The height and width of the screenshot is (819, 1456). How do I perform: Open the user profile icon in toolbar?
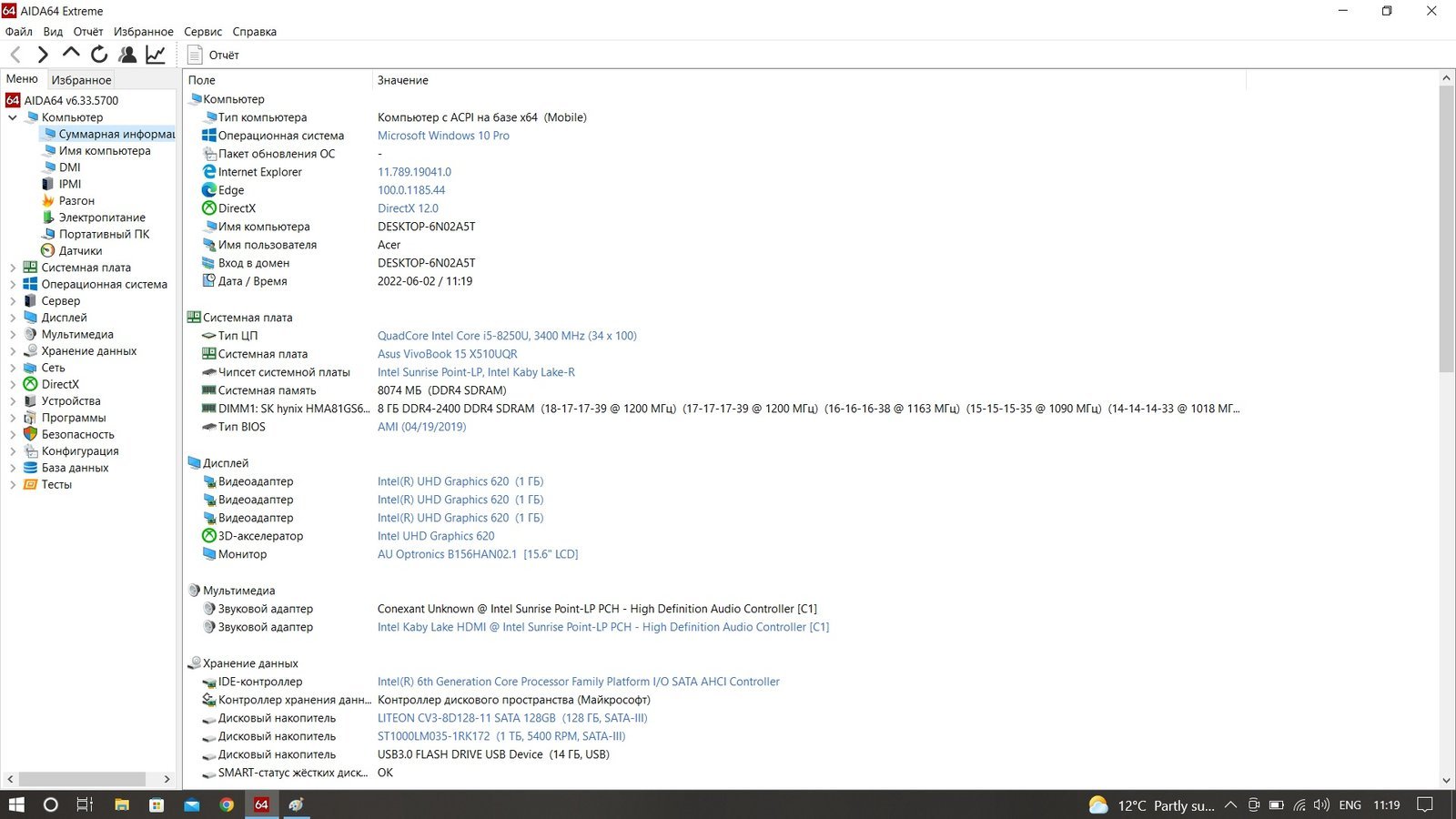pyautogui.click(x=127, y=55)
